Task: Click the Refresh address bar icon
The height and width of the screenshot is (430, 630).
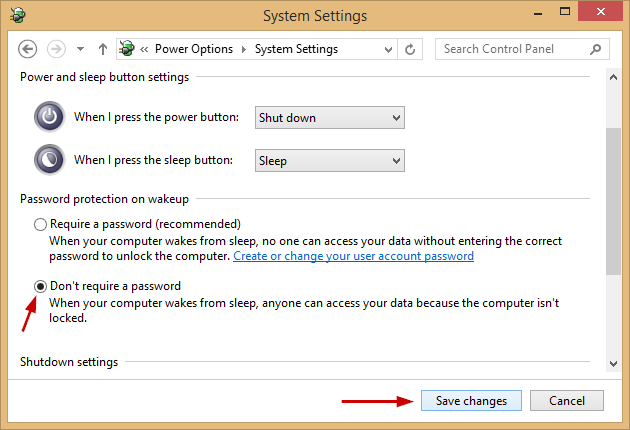Action: point(411,49)
